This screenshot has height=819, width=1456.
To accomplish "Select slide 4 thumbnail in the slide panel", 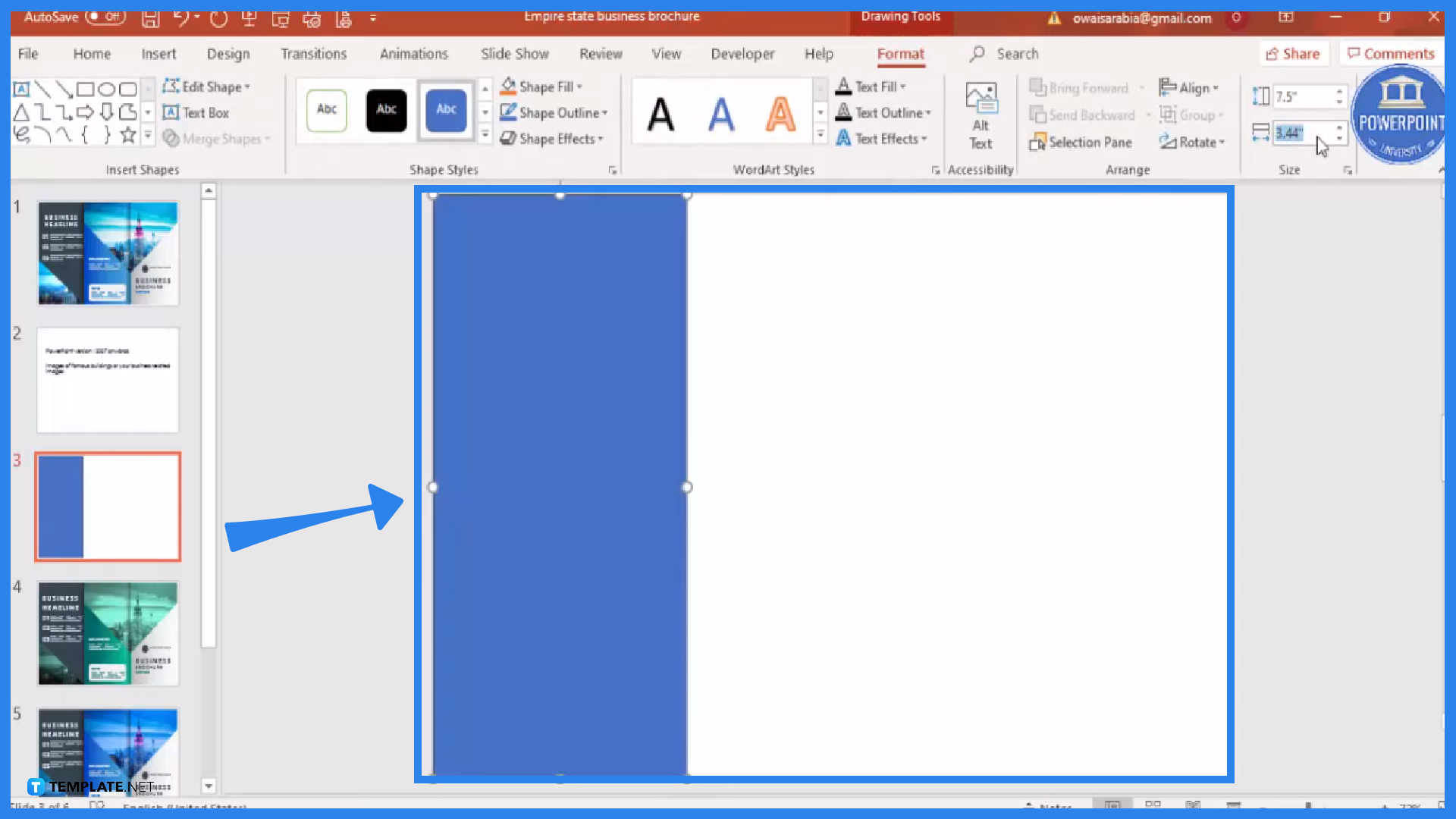I will (x=107, y=633).
